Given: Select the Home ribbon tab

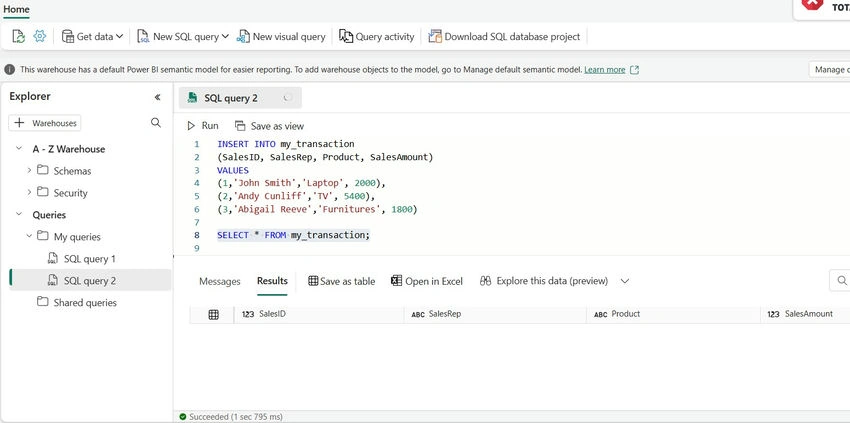Looking at the screenshot, I should (x=16, y=9).
